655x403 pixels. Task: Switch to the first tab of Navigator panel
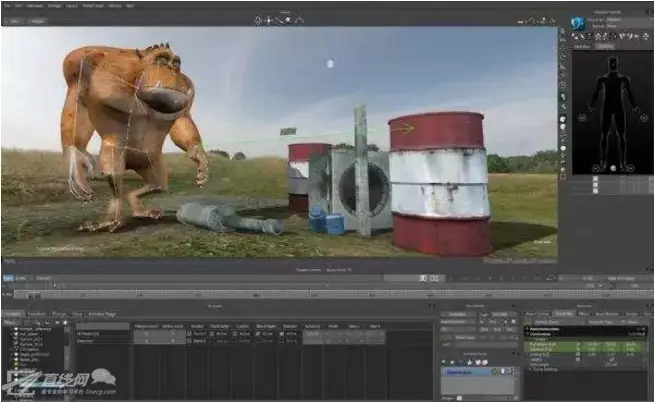coord(14,314)
